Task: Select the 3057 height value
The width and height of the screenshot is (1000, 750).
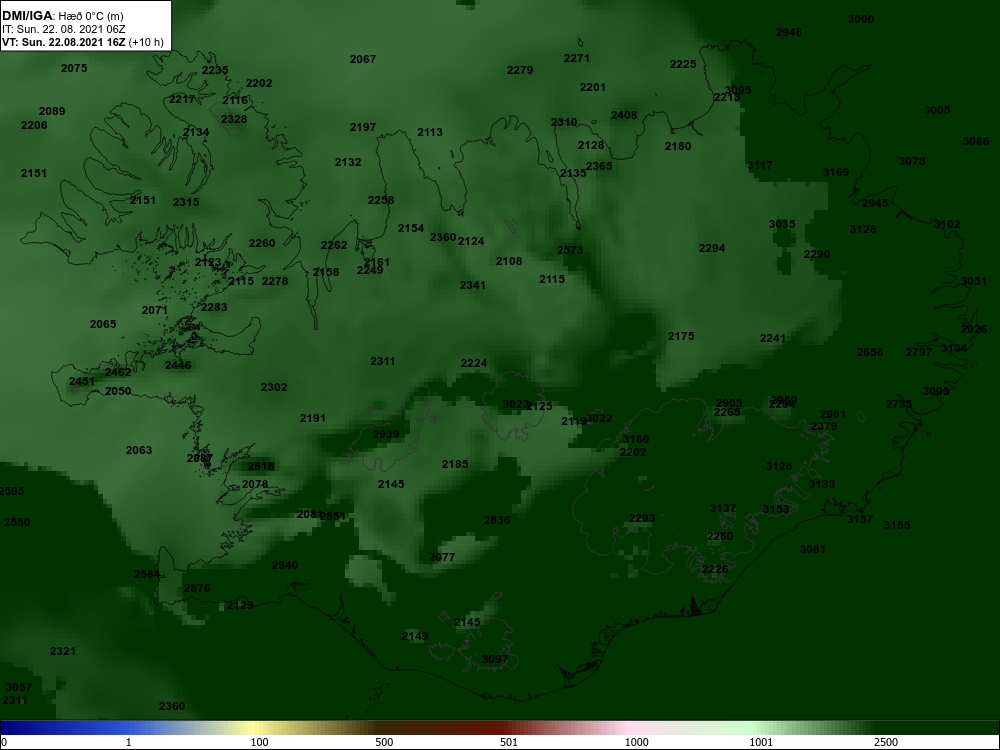Action: 18,687
